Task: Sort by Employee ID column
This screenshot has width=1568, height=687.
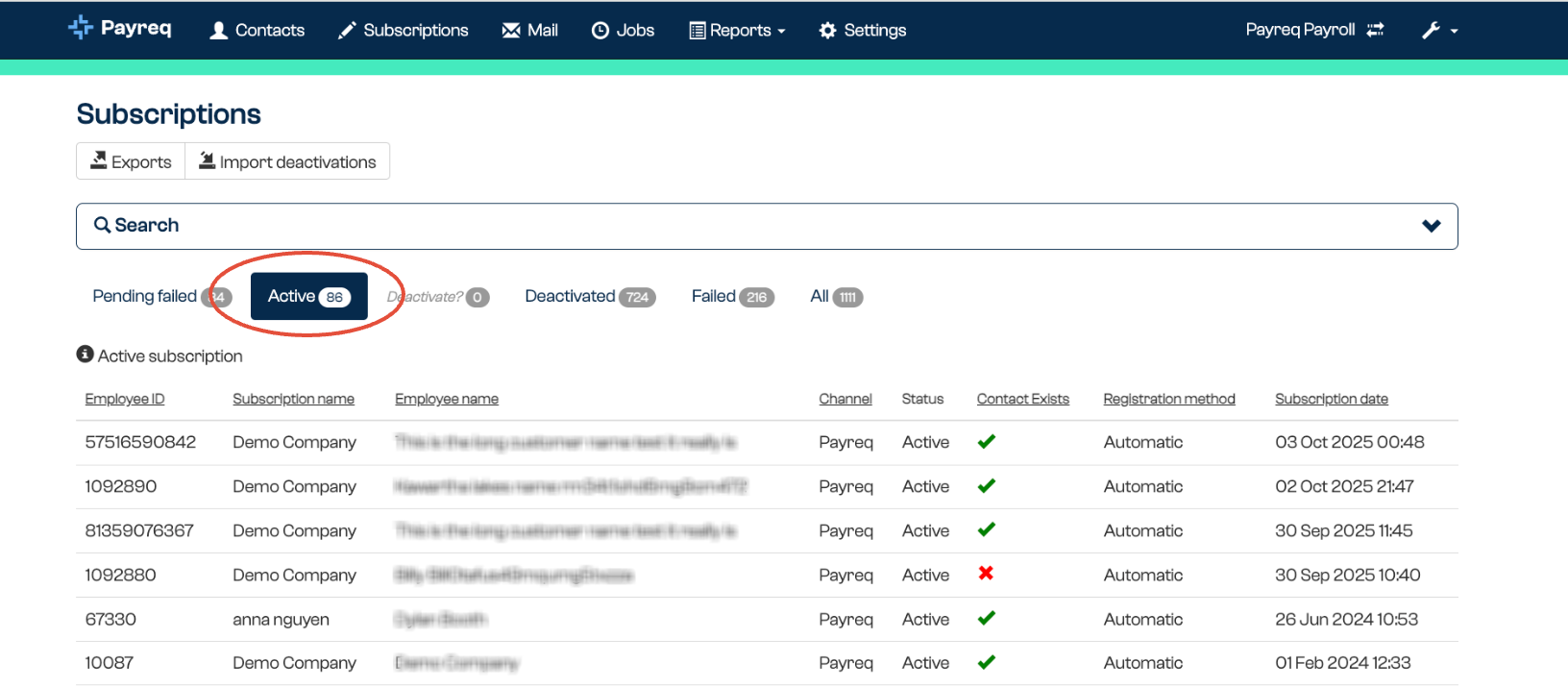Action: click(x=125, y=399)
